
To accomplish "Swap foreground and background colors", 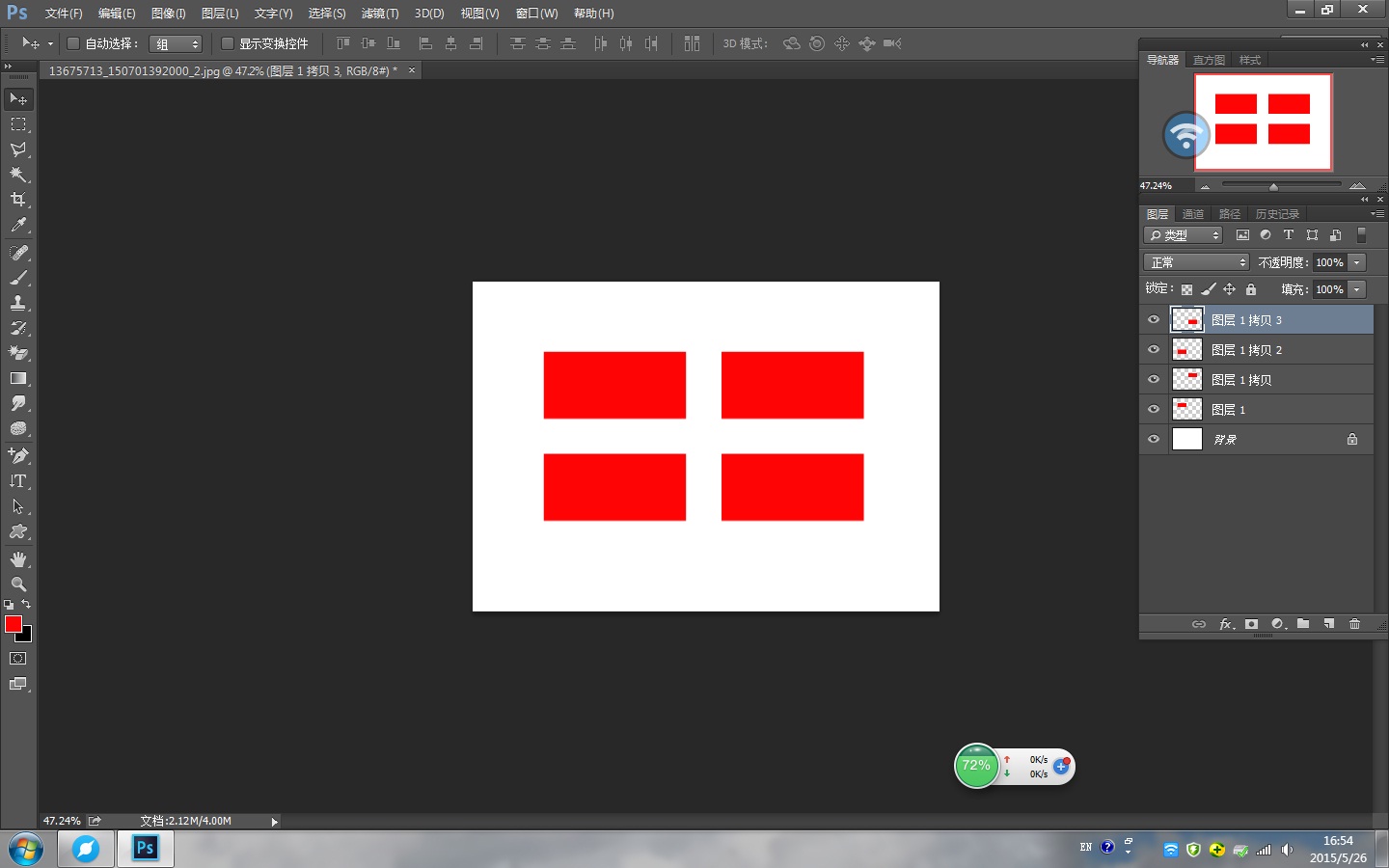I will [x=26, y=605].
